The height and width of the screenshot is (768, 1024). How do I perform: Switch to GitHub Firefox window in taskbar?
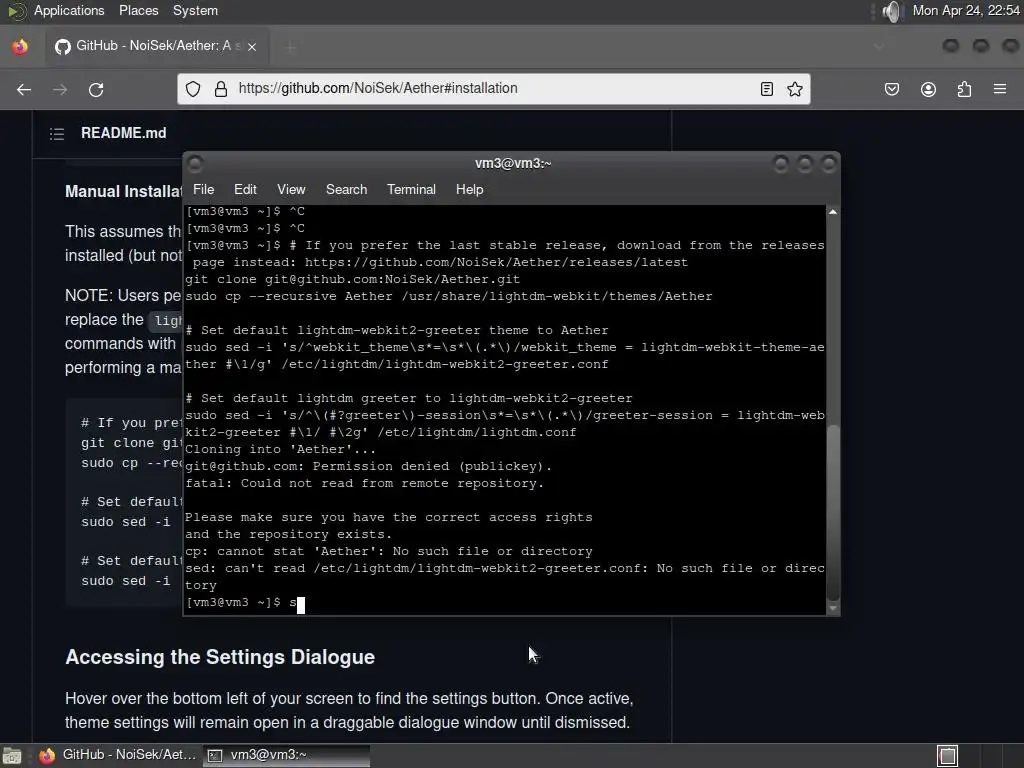pyautogui.click(x=118, y=756)
